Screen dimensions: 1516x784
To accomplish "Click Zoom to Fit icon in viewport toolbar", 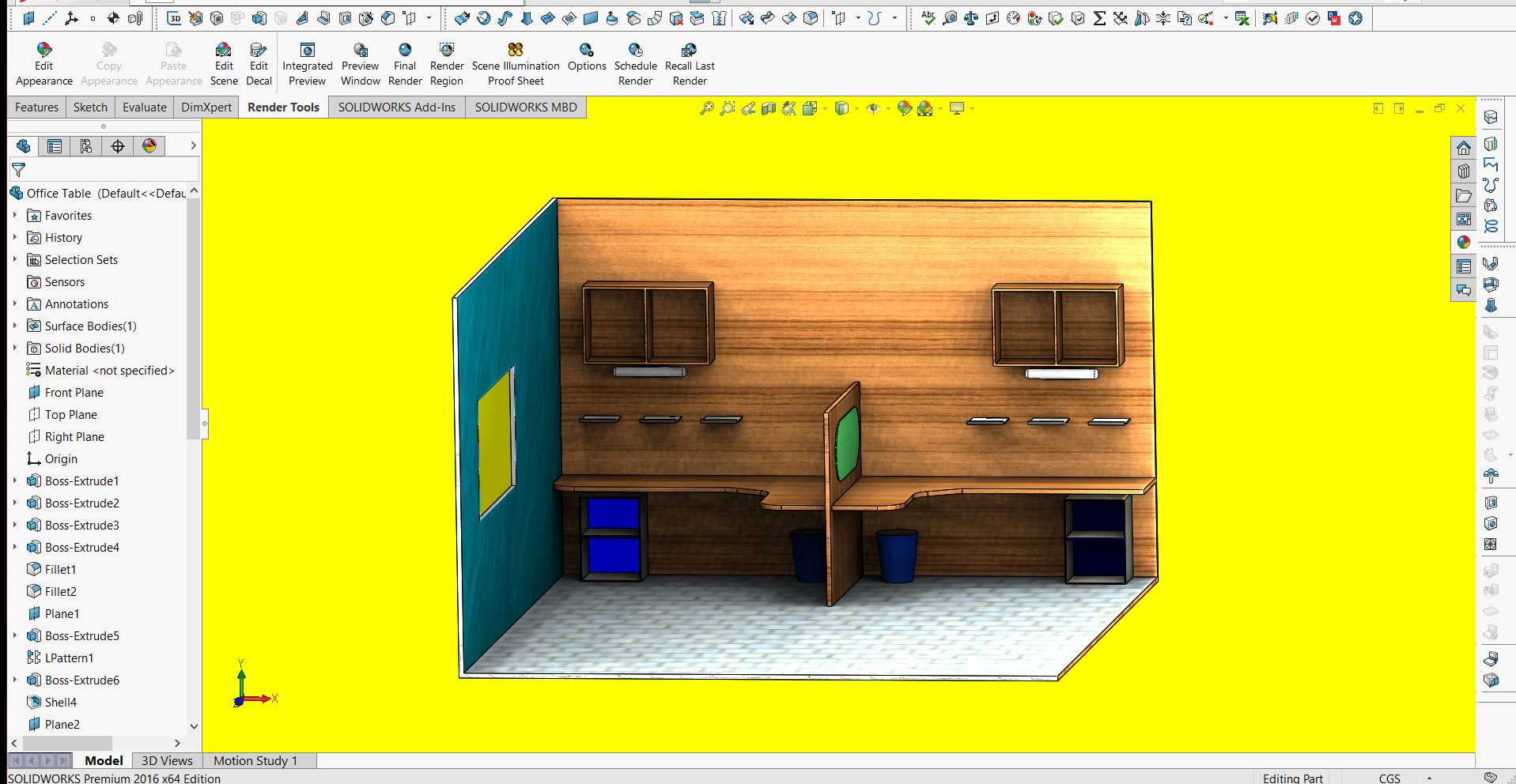I will click(x=707, y=108).
